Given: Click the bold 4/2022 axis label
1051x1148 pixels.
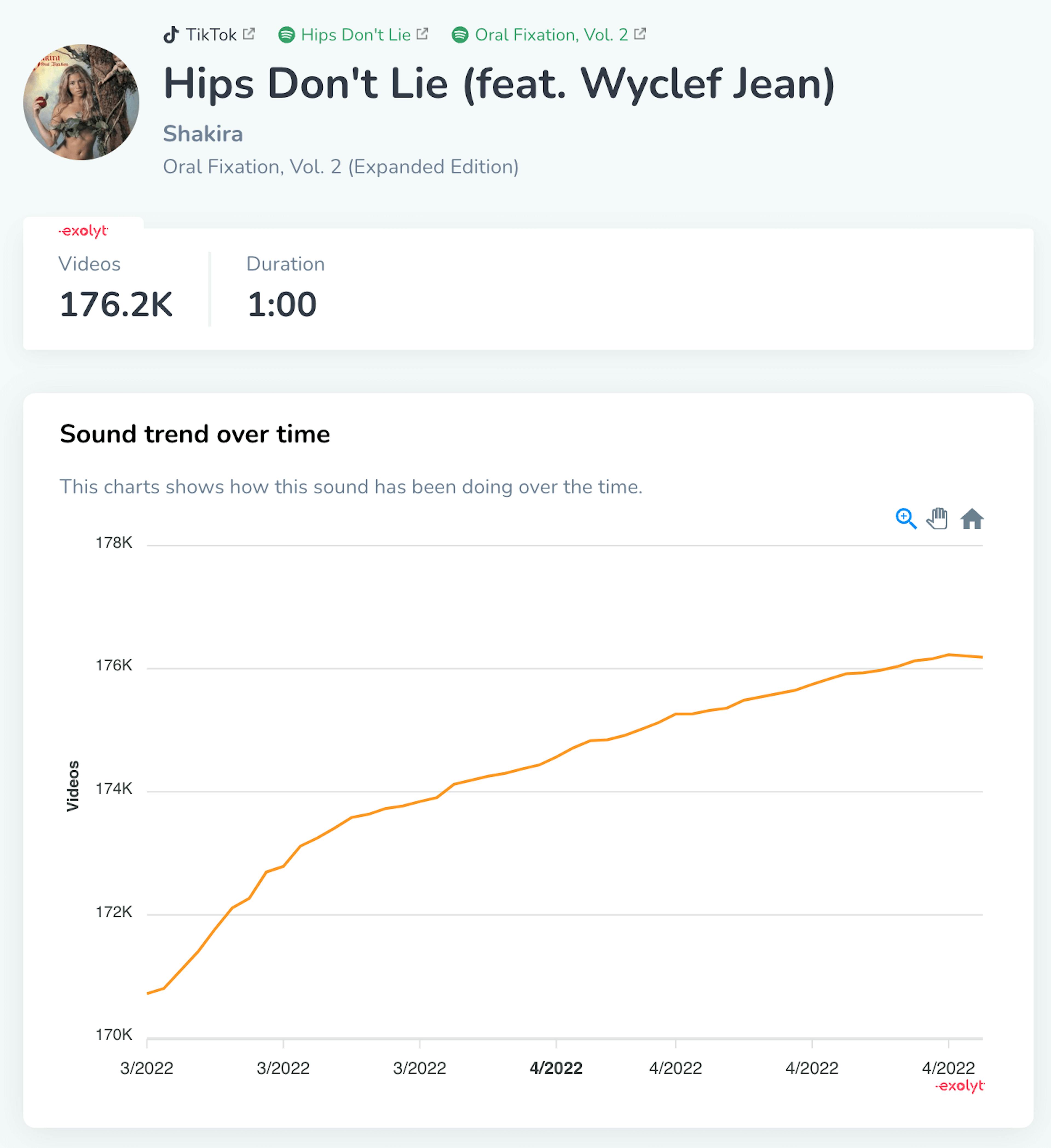Looking at the screenshot, I should tap(556, 1068).
